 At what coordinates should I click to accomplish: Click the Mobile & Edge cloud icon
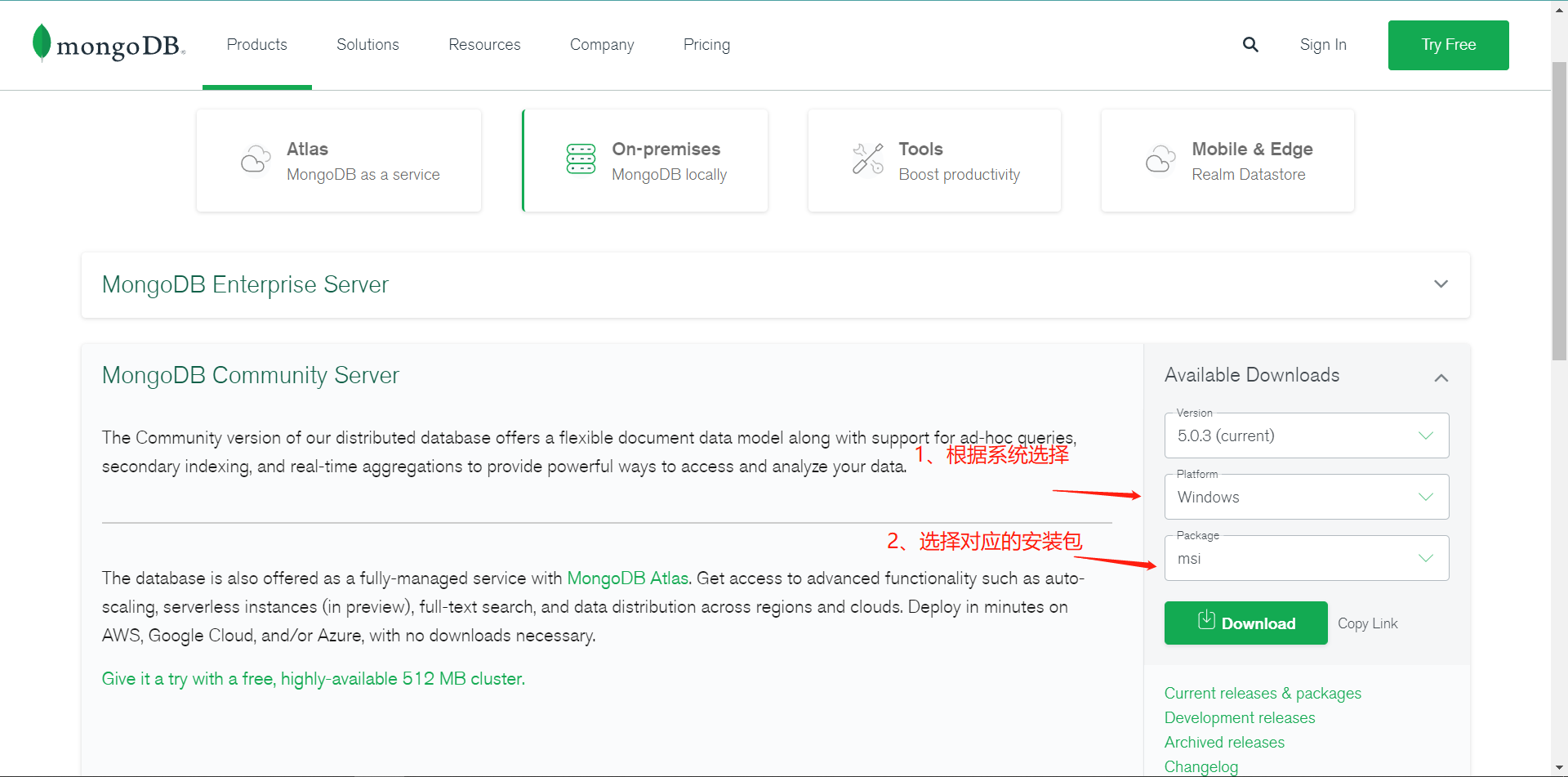pyautogui.click(x=1160, y=159)
